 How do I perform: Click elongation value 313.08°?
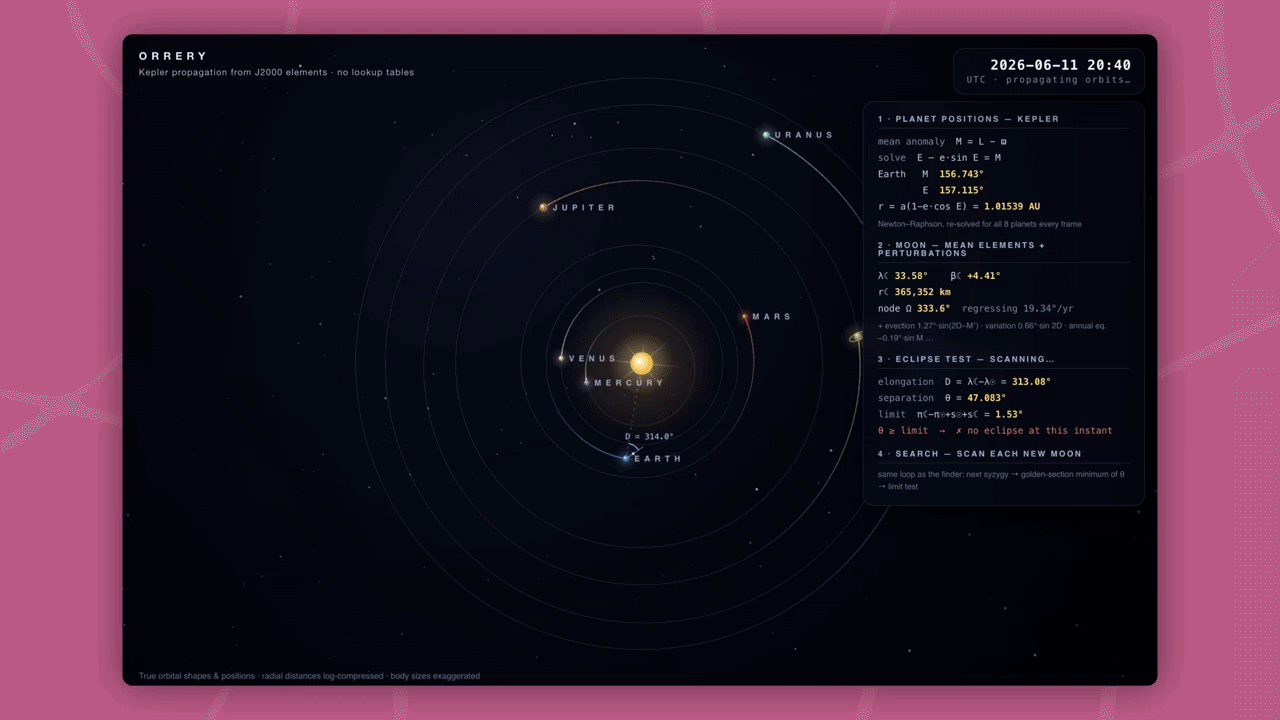point(1029,382)
